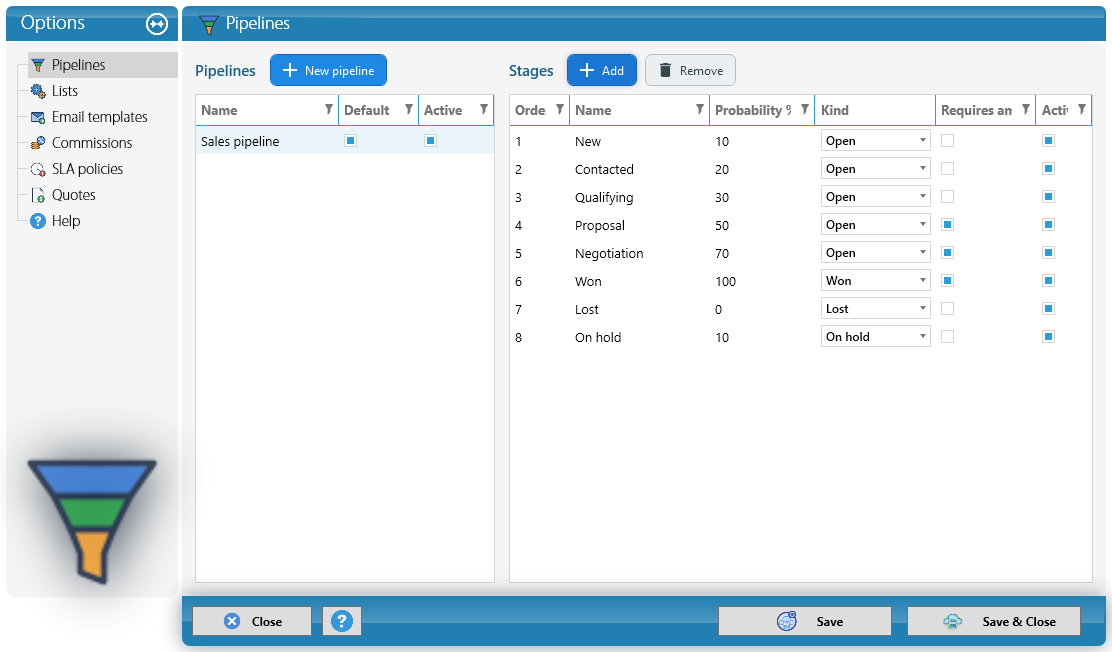Uncheck Active checkbox for the Won stage
1112x652 pixels.
coord(1049,281)
